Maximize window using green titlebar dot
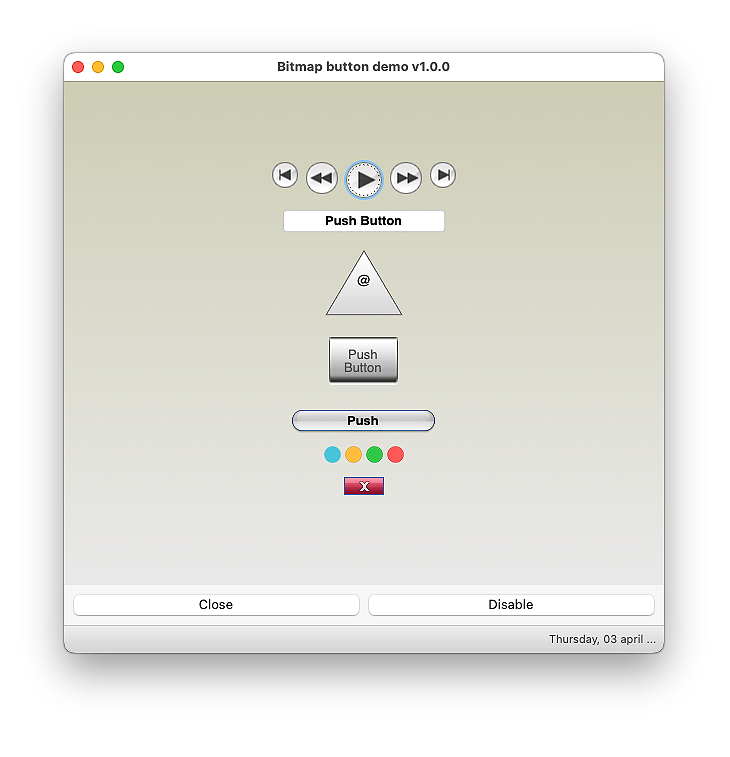The width and height of the screenshot is (730, 757). [118, 67]
